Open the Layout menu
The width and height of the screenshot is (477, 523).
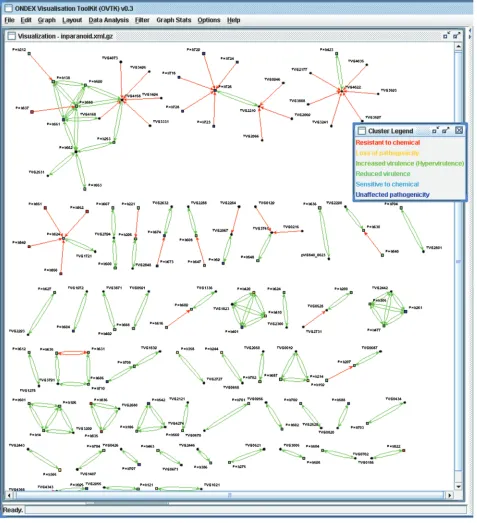pos(72,20)
